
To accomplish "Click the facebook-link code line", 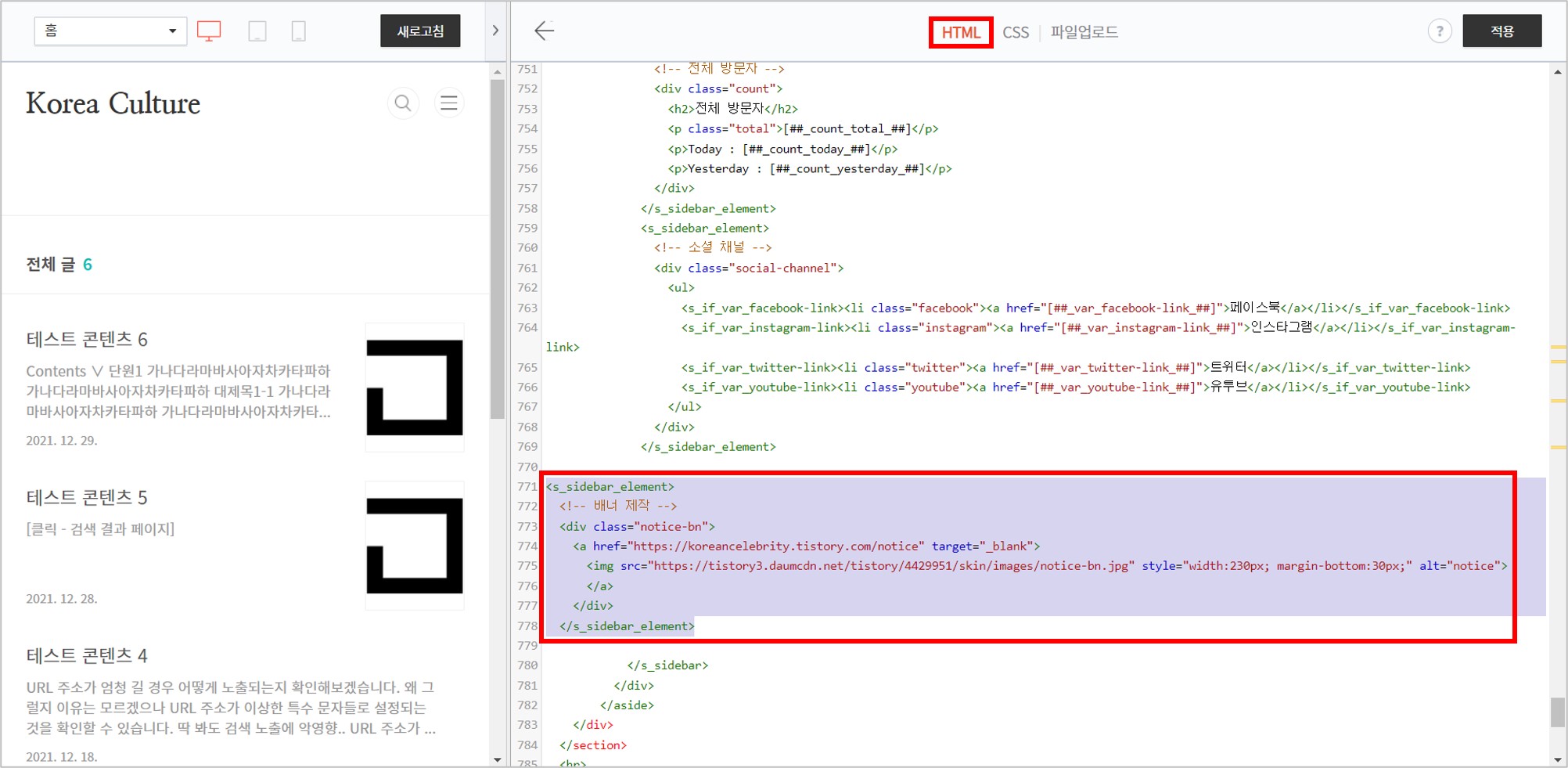I will click(x=1095, y=308).
